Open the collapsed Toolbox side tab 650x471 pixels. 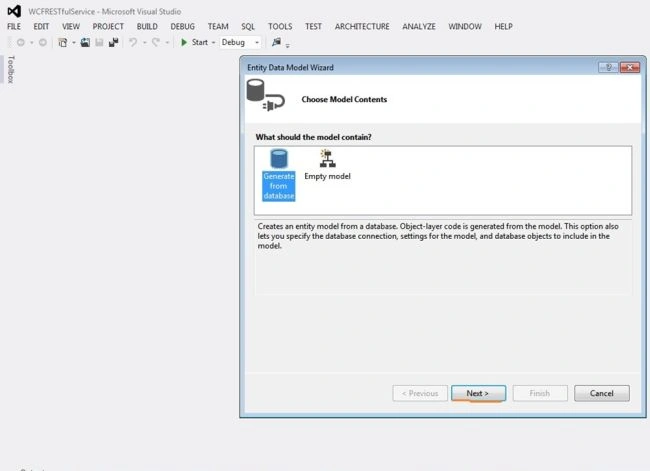coord(11,69)
